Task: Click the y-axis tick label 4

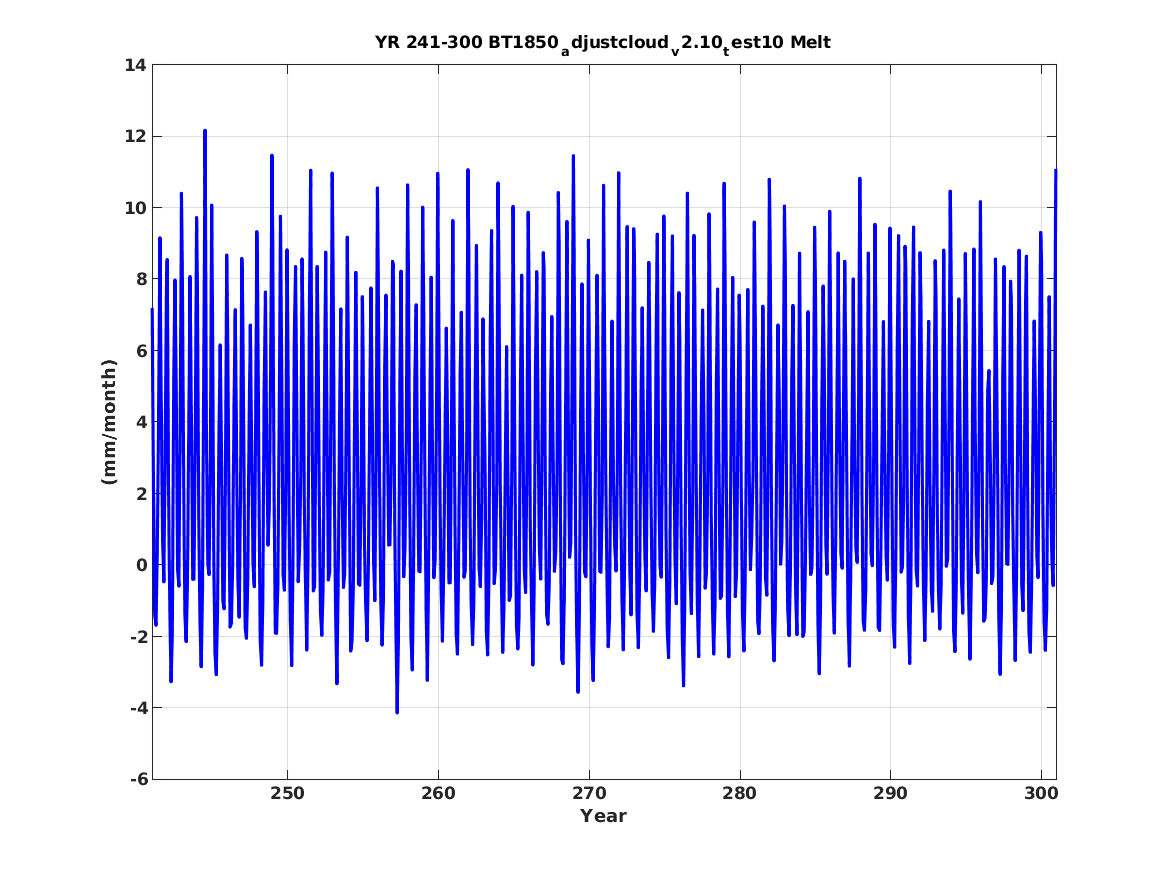Action: click(x=141, y=423)
